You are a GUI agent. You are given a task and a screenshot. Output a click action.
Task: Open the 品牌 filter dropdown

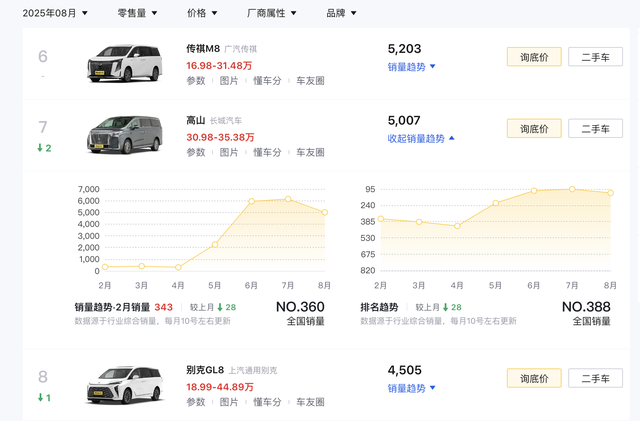pyautogui.click(x=341, y=13)
